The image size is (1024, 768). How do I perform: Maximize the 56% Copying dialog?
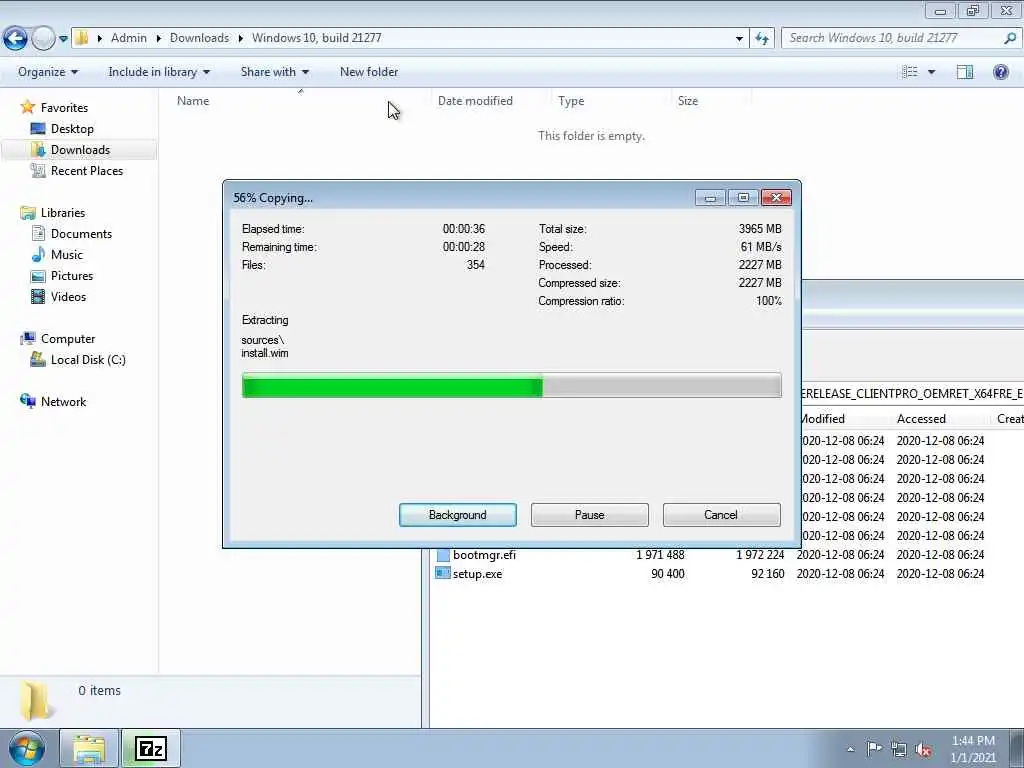pos(743,197)
